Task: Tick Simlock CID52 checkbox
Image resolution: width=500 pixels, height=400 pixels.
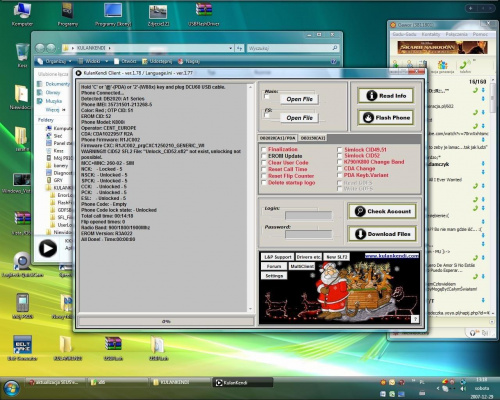Action: click(340, 156)
